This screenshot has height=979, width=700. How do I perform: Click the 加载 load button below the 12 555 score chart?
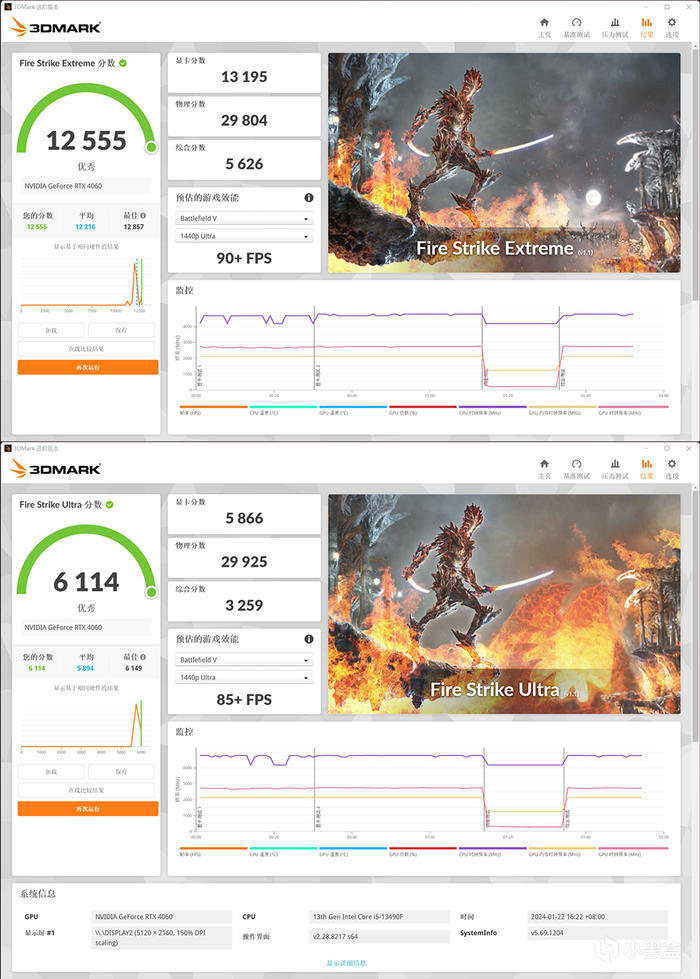coord(51,330)
